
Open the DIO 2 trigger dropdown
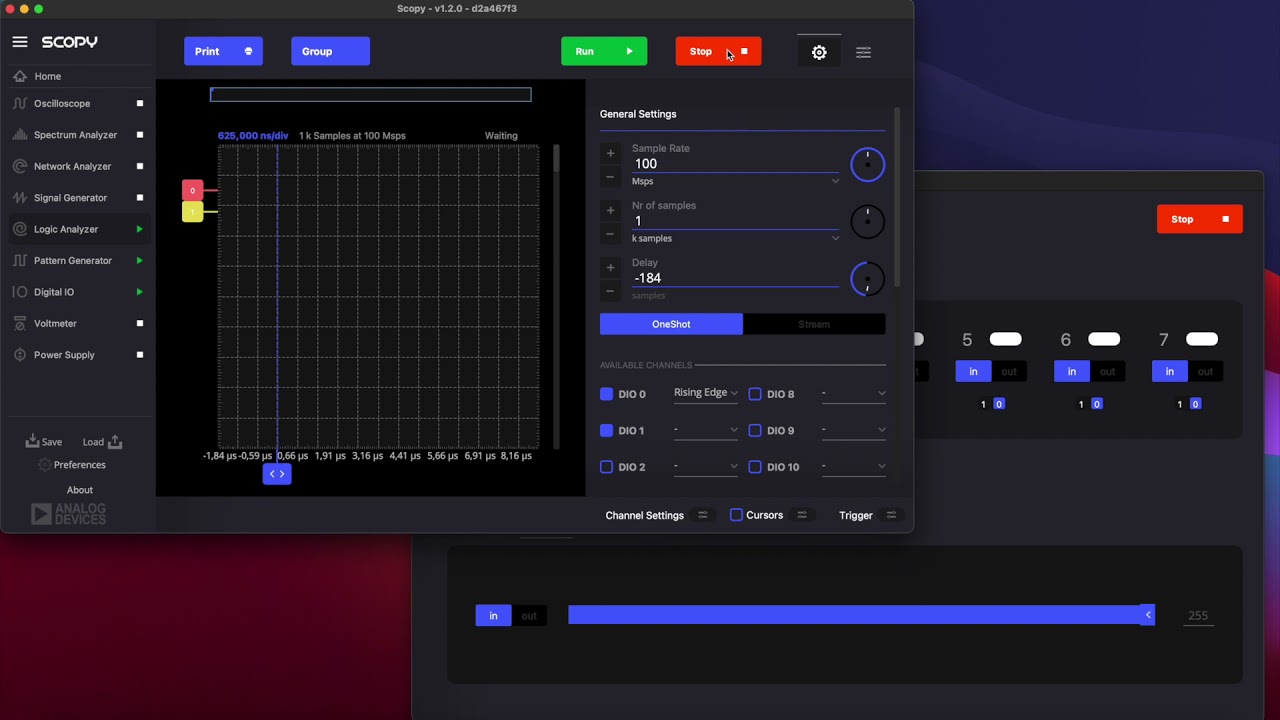point(706,466)
